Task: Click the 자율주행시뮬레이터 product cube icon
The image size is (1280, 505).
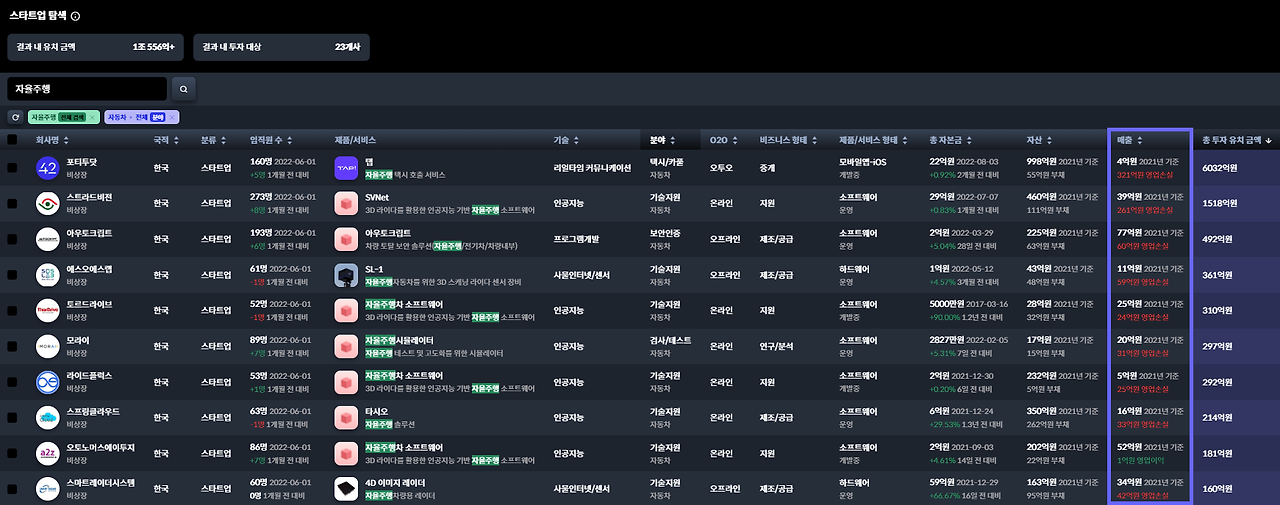Action: 346,346
